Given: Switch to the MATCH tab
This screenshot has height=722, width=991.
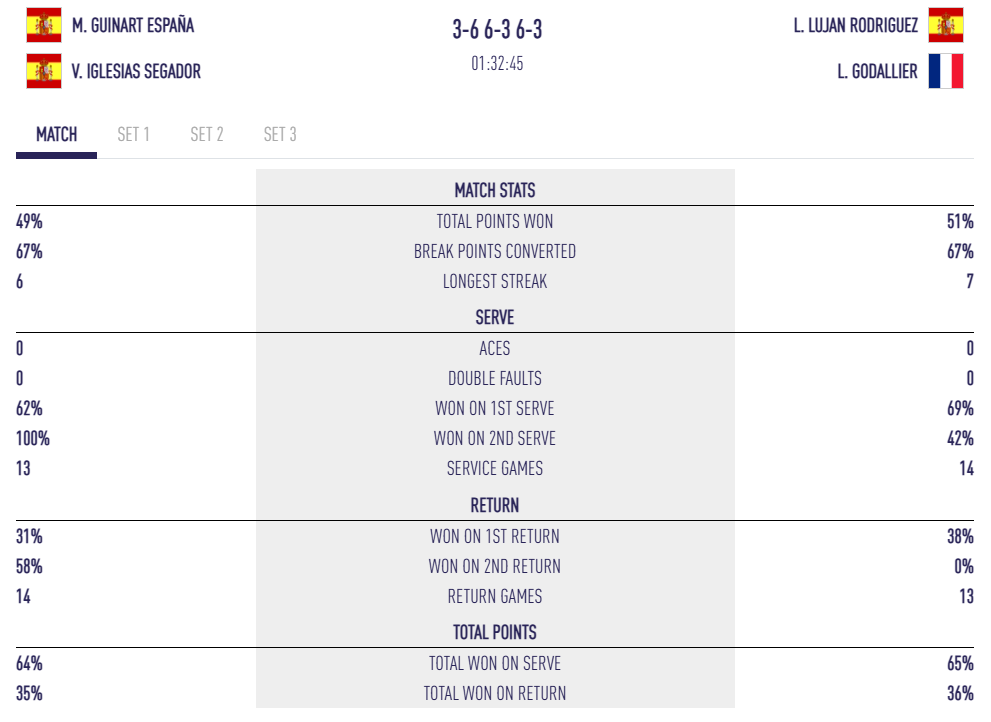Looking at the screenshot, I should click(56, 135).
